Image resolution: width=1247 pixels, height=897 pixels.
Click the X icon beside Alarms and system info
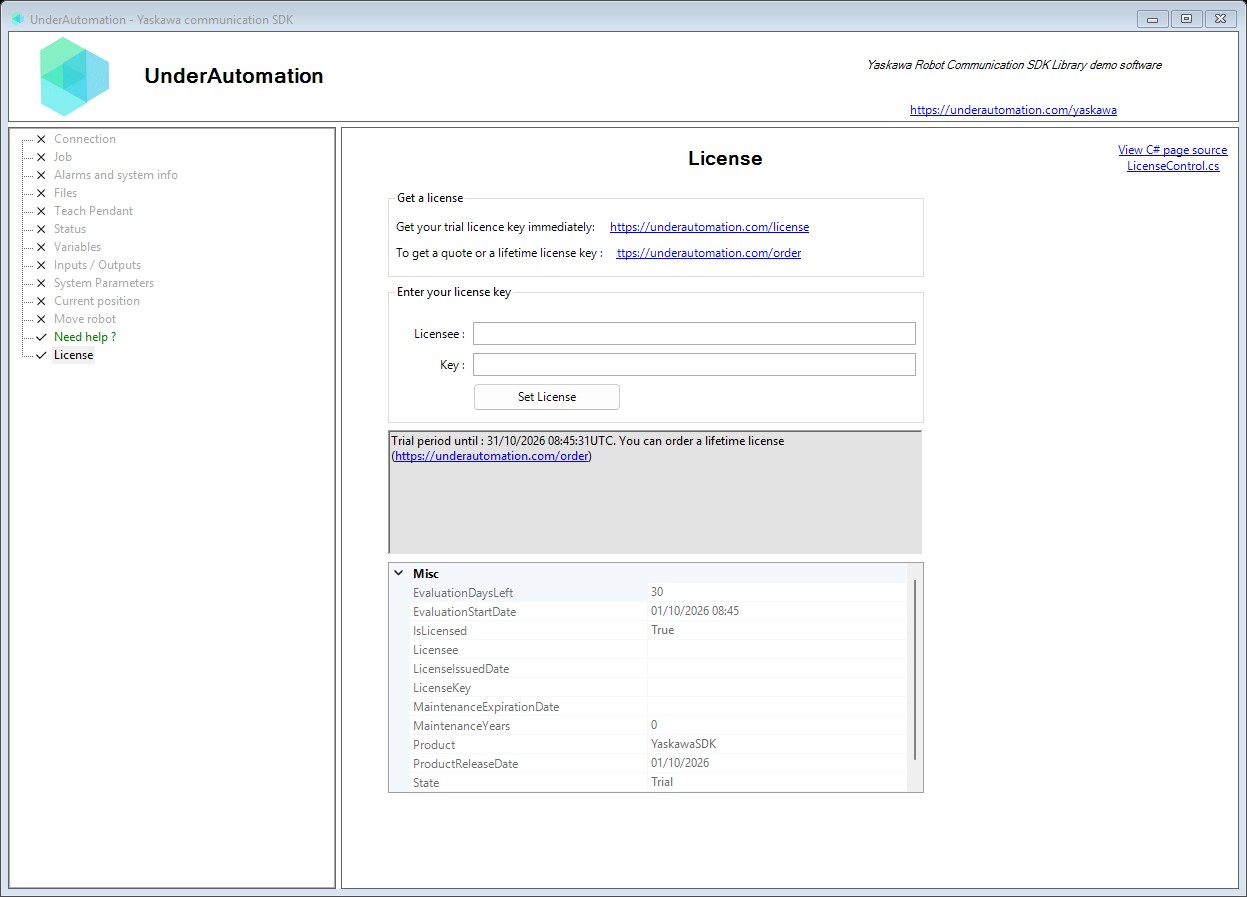(41, 175)
